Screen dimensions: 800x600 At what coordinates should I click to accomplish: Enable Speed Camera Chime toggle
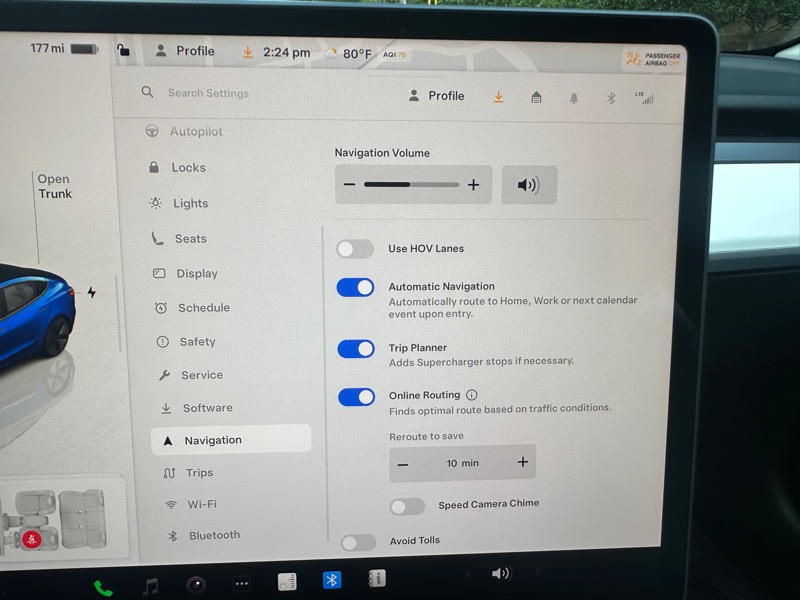coord(407,506)
